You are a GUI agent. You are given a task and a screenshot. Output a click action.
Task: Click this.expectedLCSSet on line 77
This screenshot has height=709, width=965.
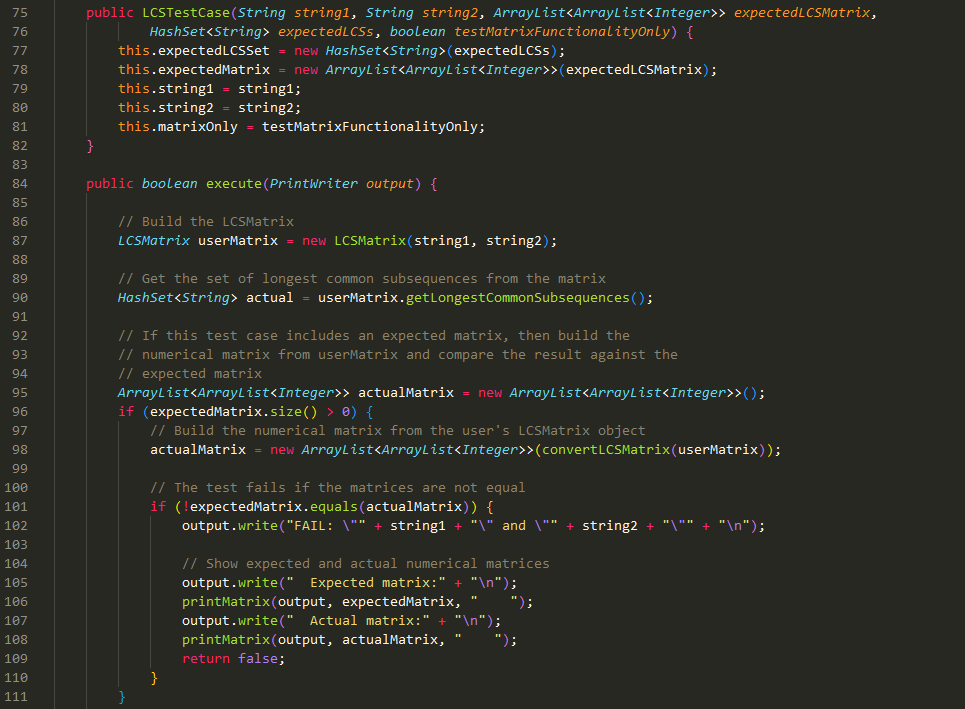[x=194, y=50]
